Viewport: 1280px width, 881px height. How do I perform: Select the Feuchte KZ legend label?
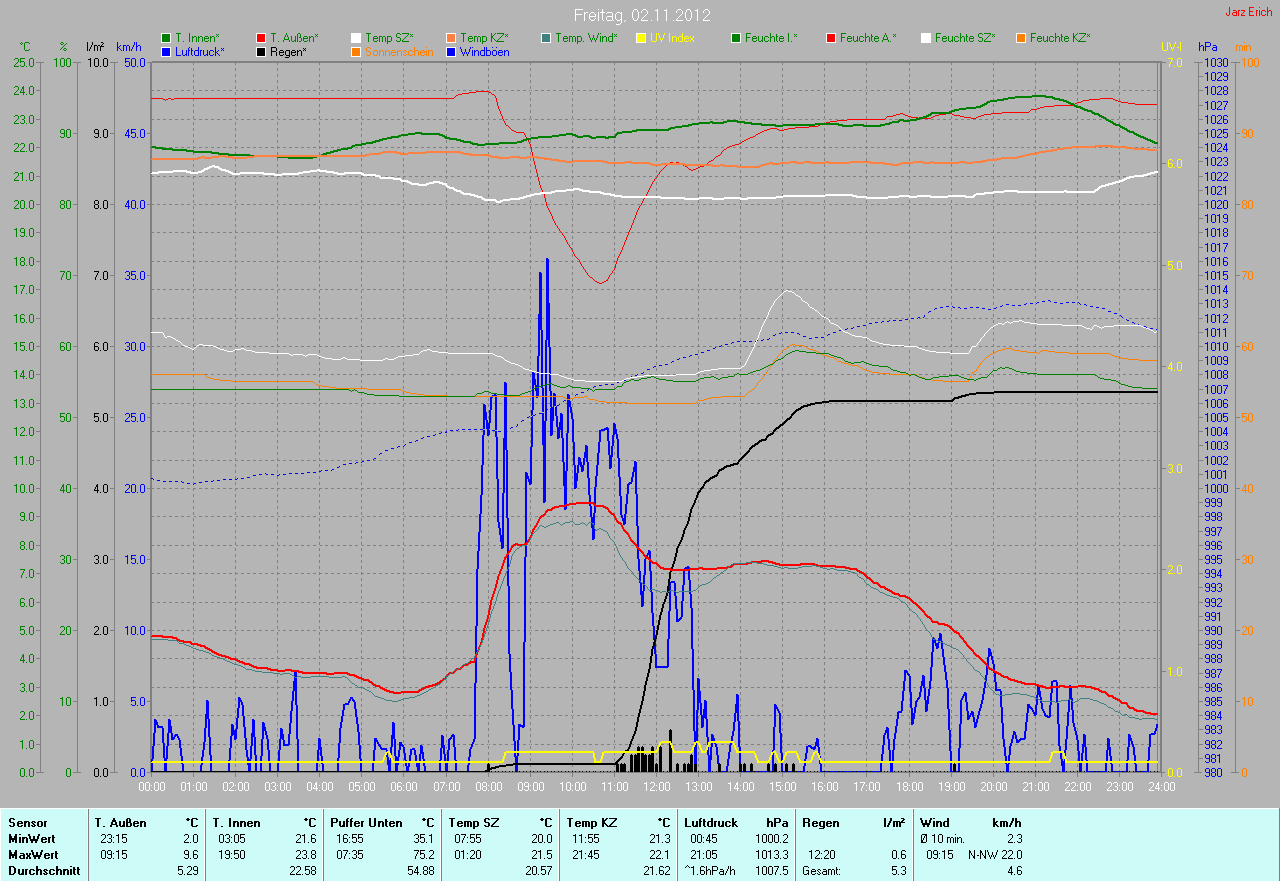click(1059, 38)
